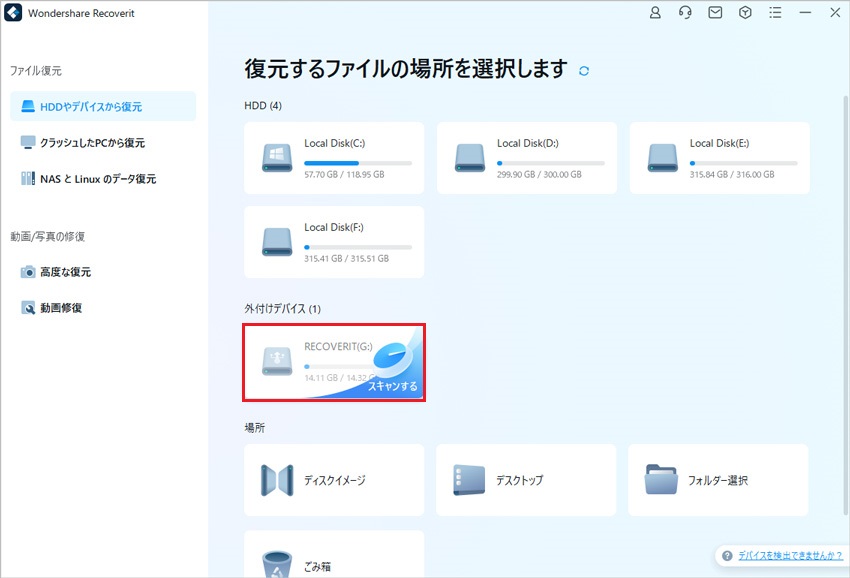850x578 pixels.
Task: Open the mail feedback icon
Action: [715, 12]
